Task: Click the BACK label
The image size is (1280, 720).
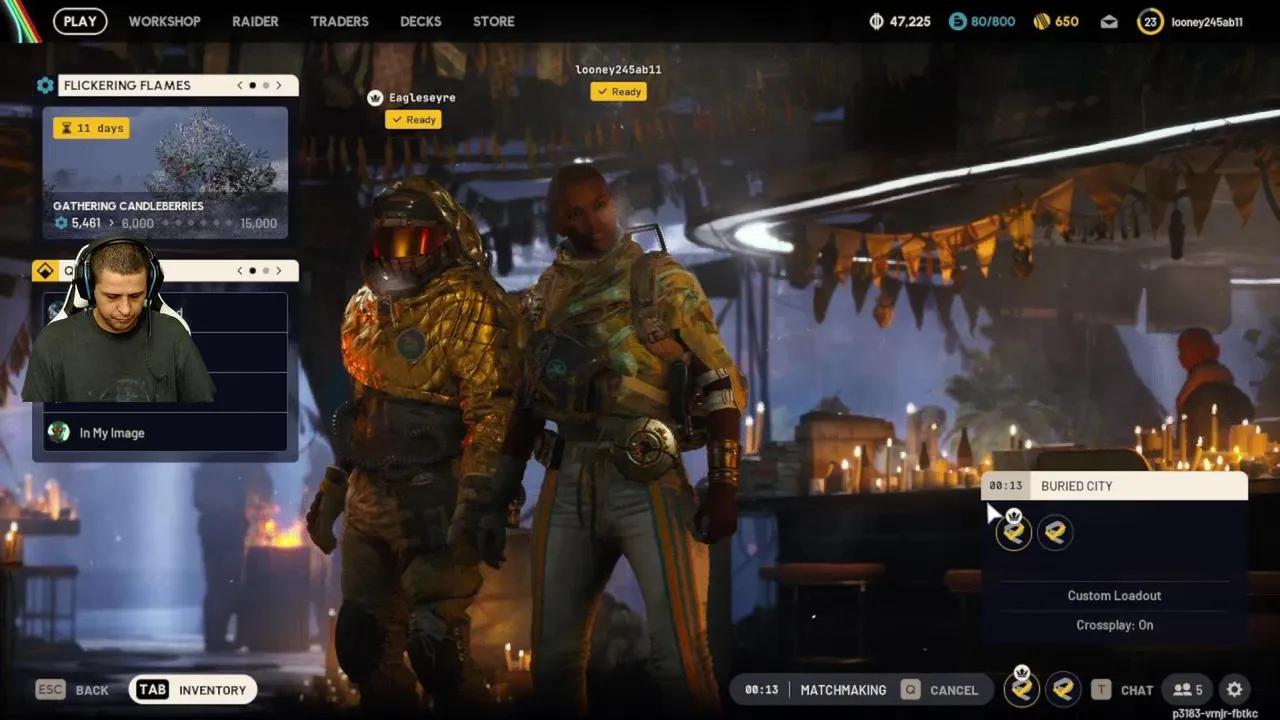Action: 92,690
